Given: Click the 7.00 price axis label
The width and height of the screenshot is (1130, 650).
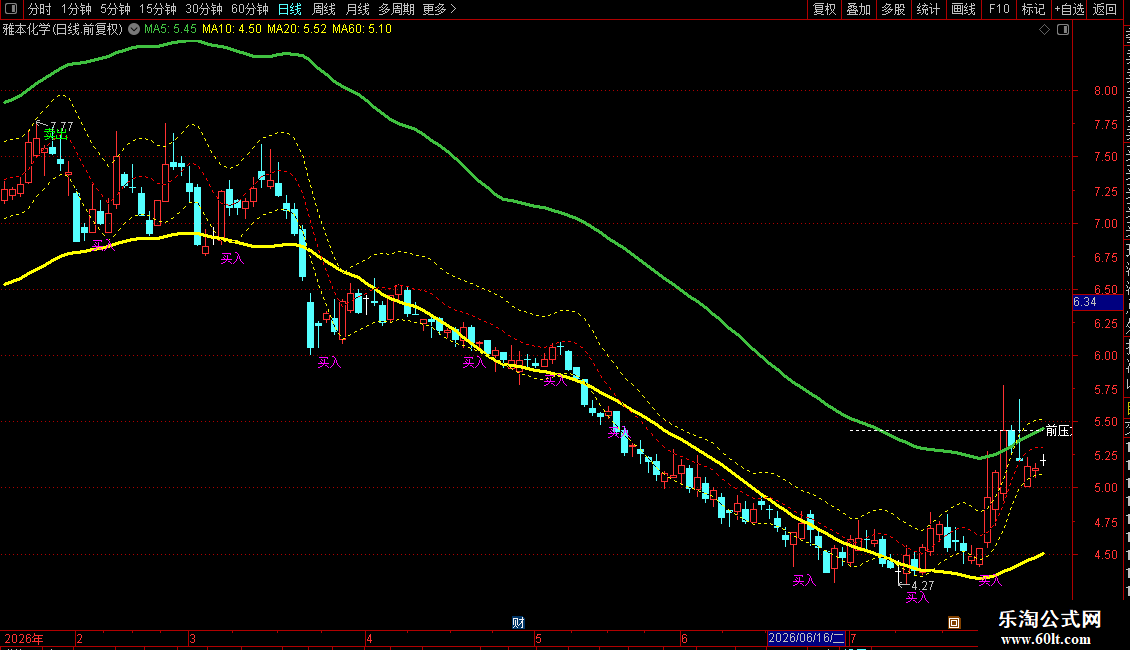Looking at the screenshot, I should pos(1105,223).
